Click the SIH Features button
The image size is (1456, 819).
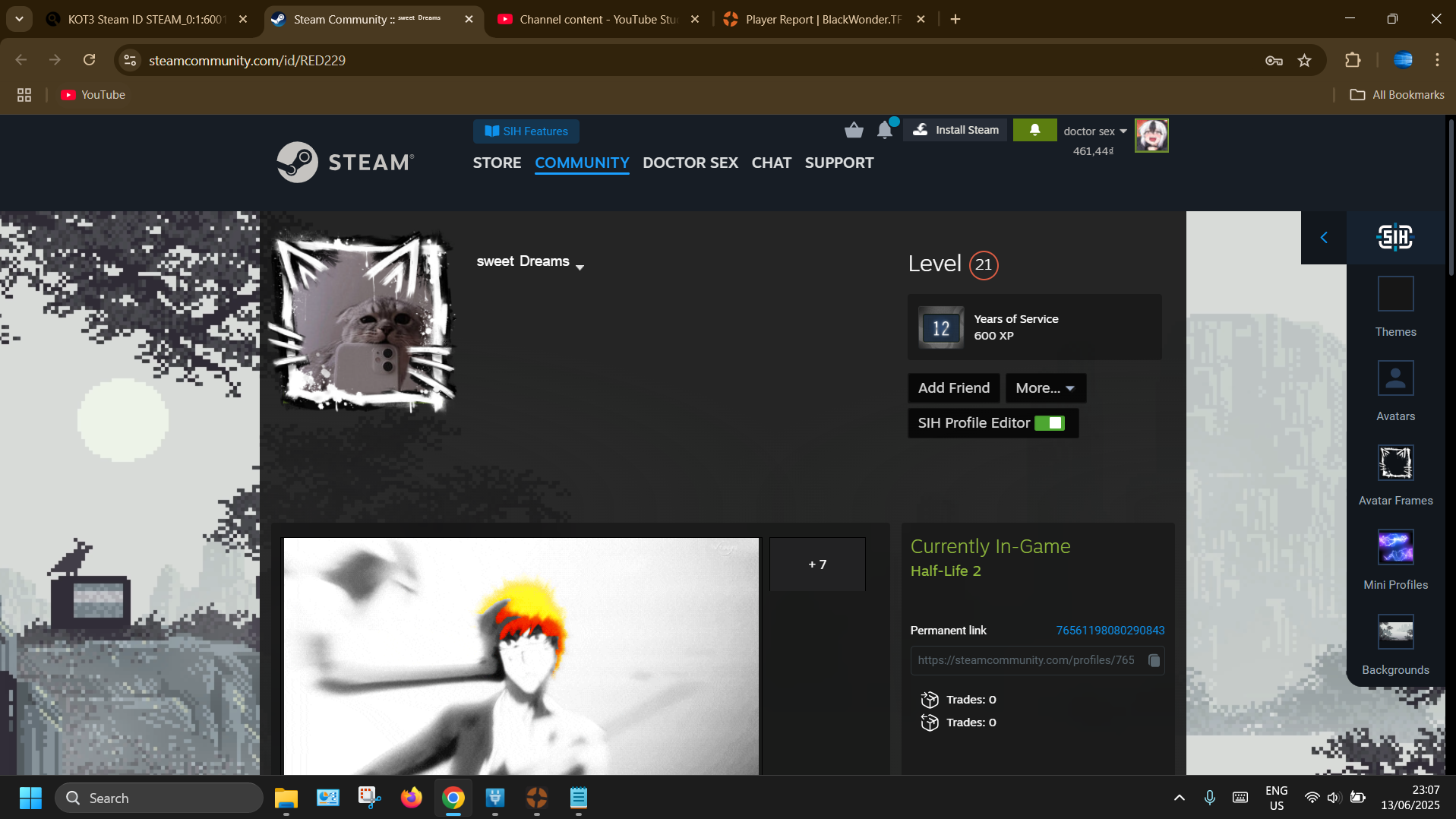(x=526, y=131)
